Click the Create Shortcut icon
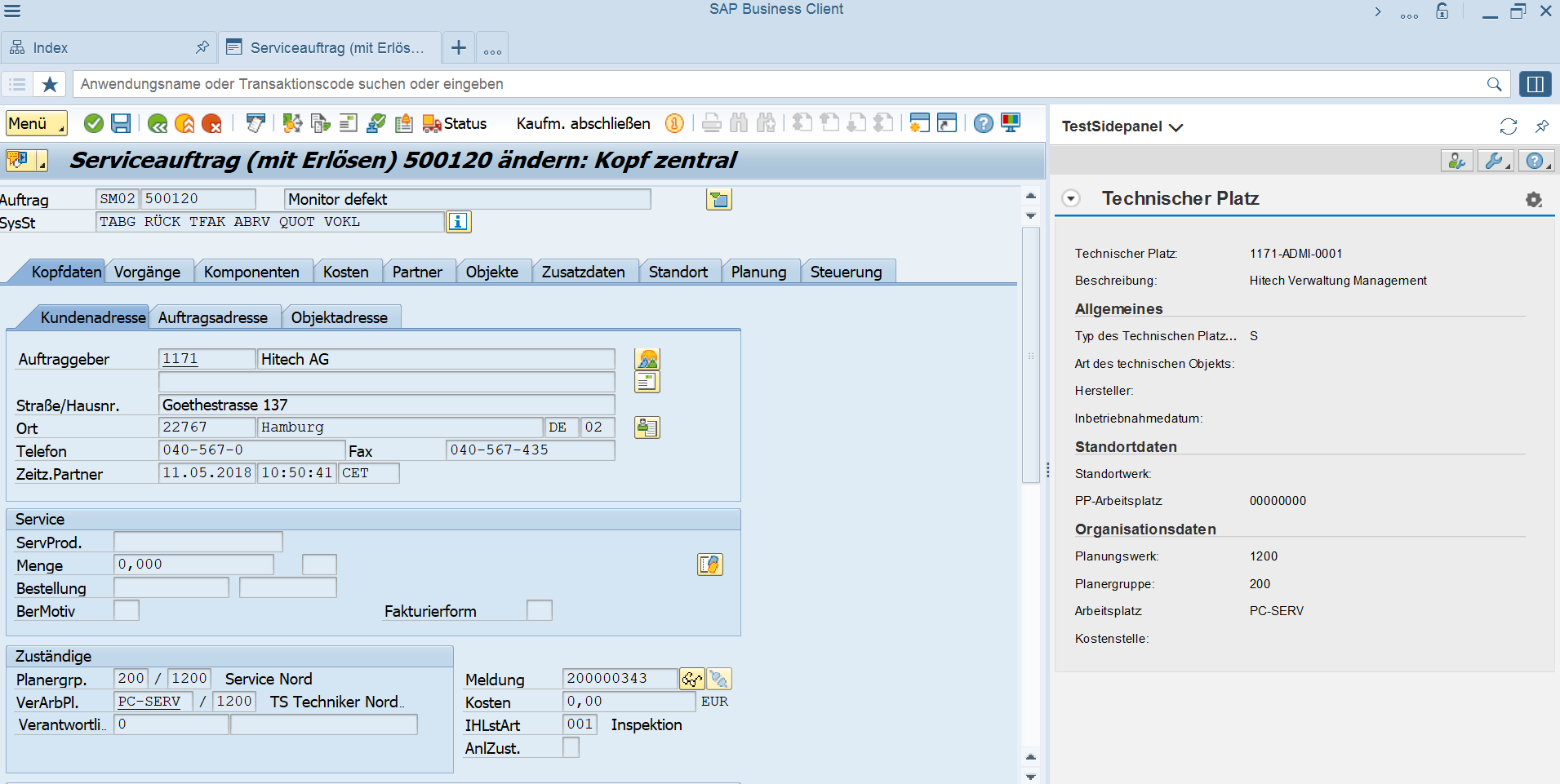Image resolution: width=1560 pixels, height=784 pixels. coord(947,123)
